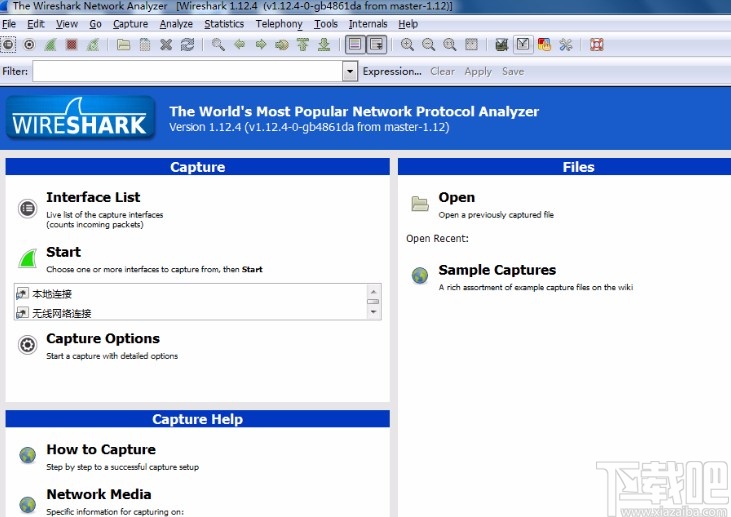This screenshot has height=517, width=731.
Task: Open the File menu
Action: pos(9,24)
